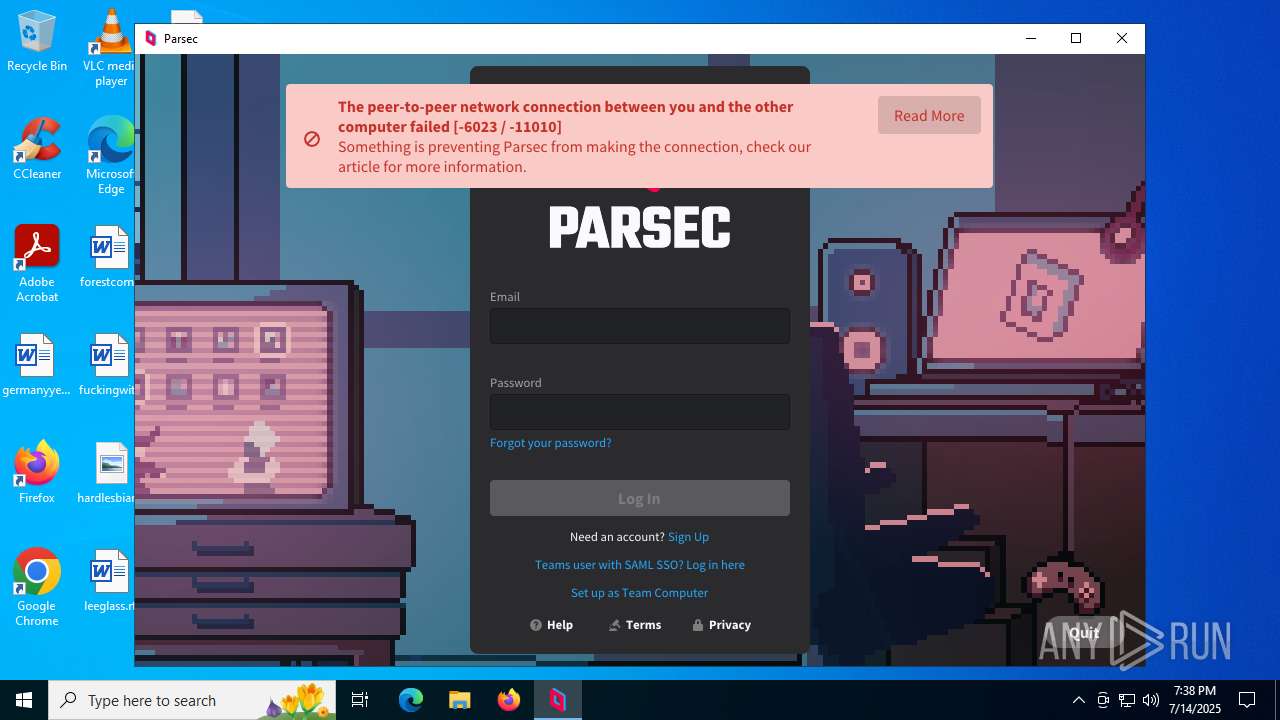Open the Help link at the bottom

tap(551, 625)
